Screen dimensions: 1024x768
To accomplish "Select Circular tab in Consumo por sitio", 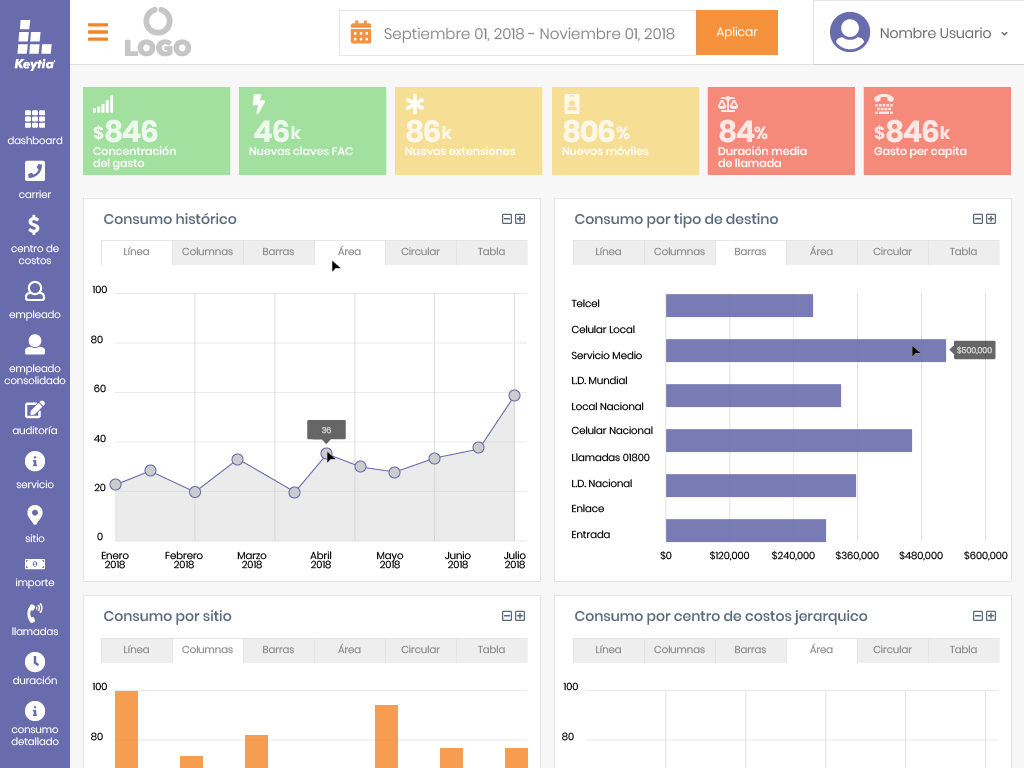I will [421, 650].
